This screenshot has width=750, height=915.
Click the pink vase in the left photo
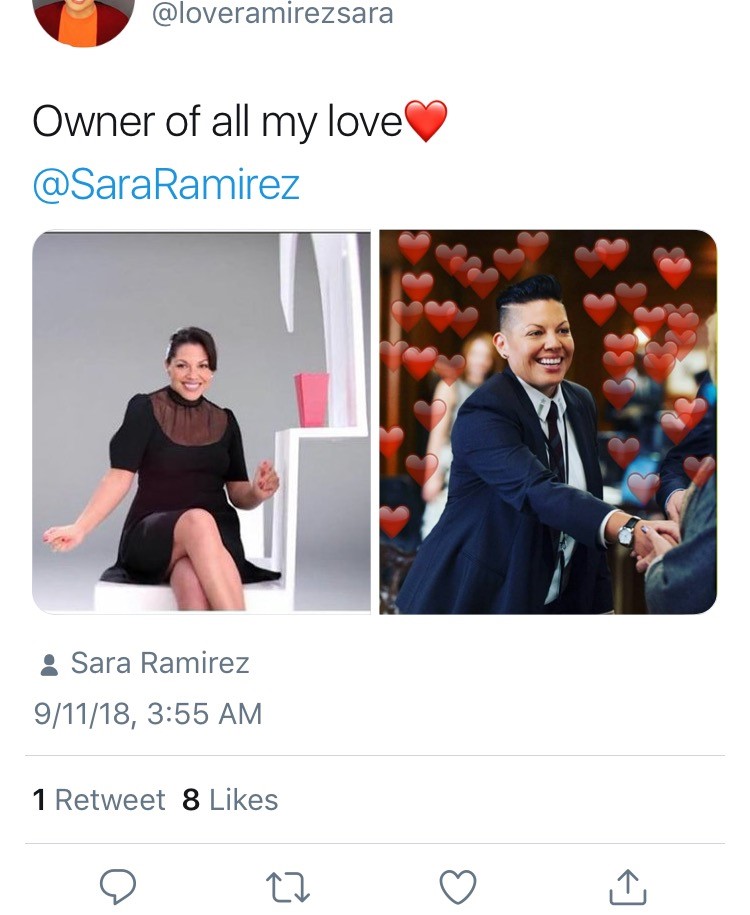pos(312,398)
